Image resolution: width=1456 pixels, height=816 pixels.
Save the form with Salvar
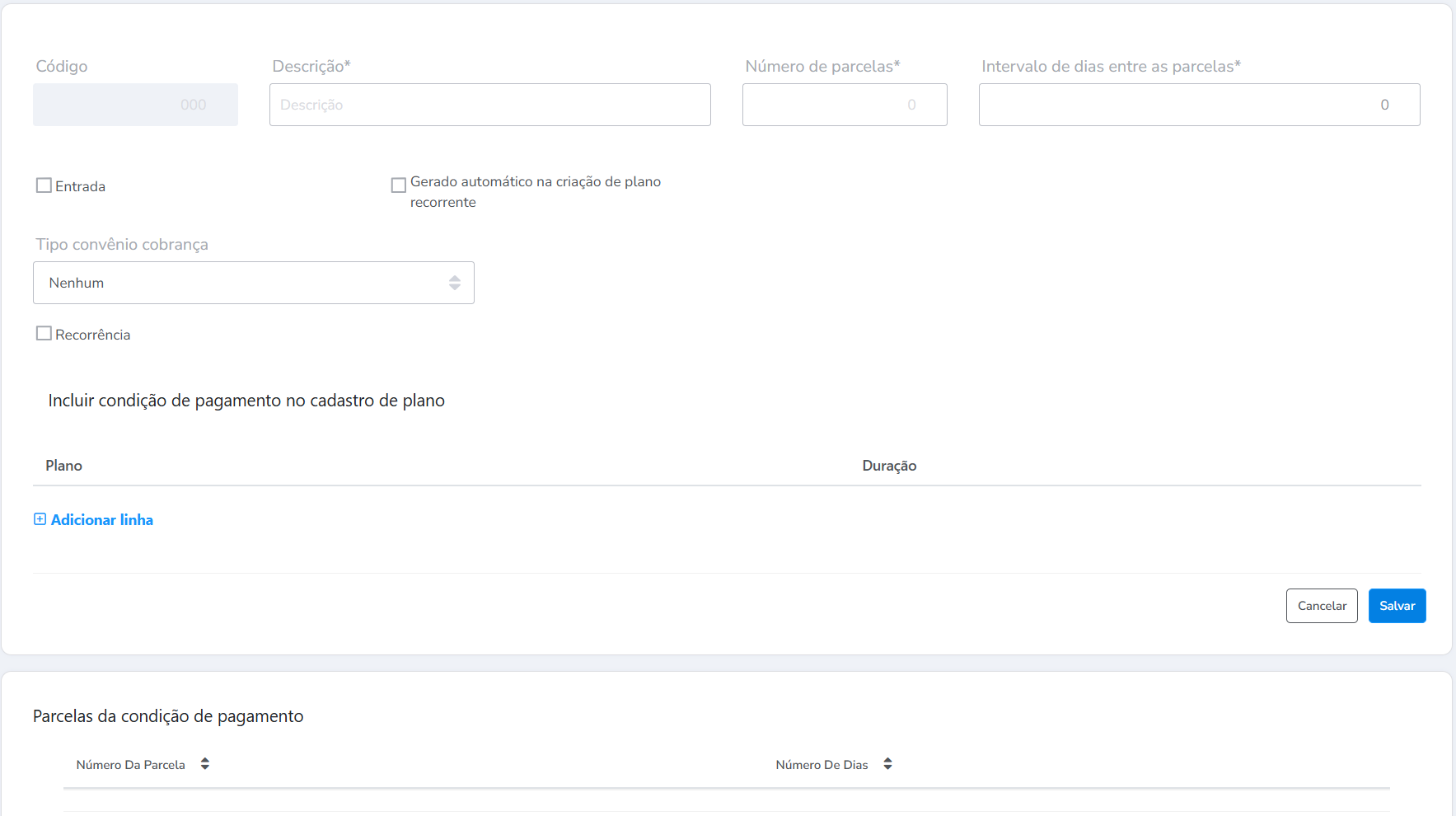[1397, 606]
